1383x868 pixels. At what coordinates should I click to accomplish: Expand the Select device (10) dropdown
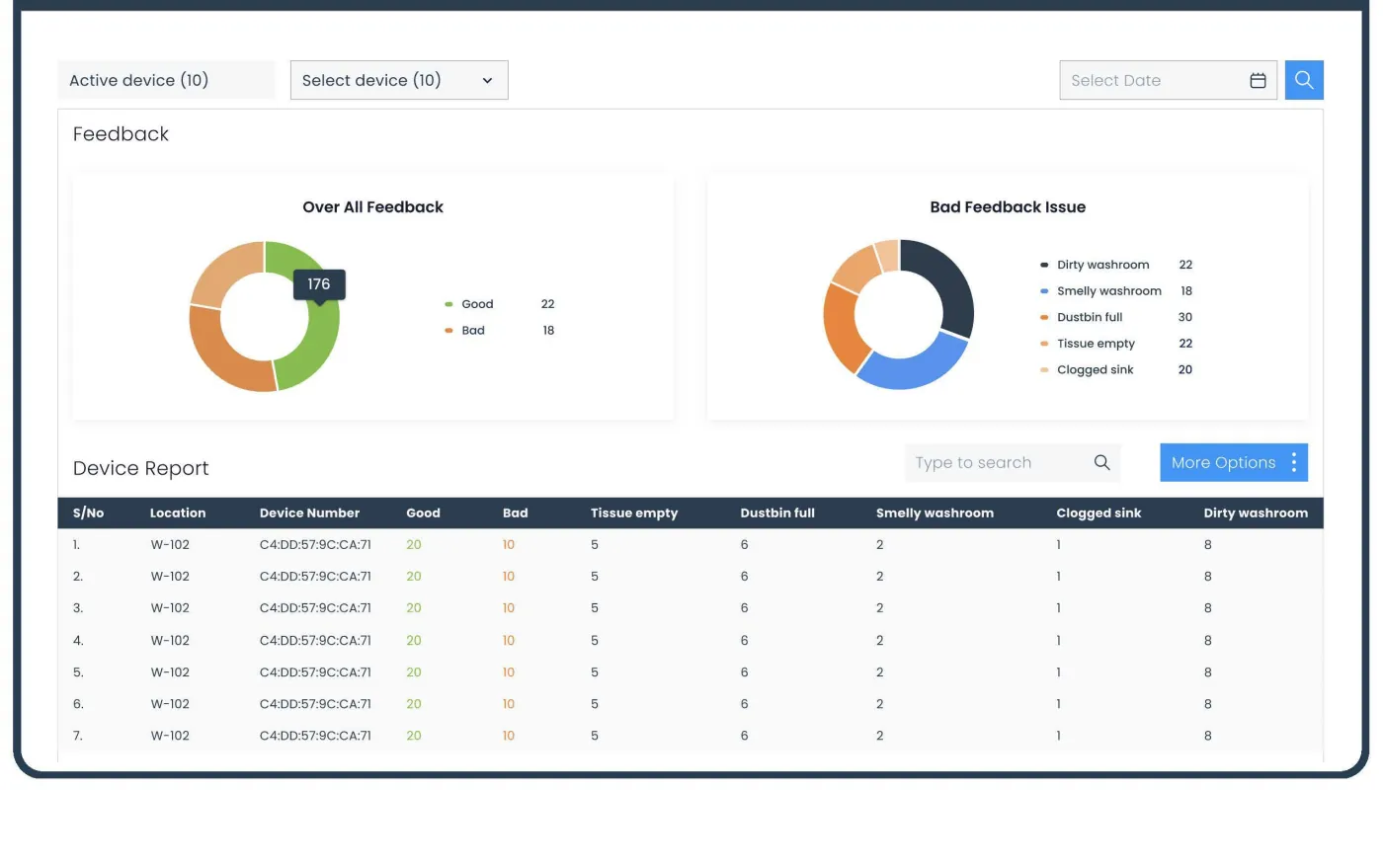pos(399,80)
